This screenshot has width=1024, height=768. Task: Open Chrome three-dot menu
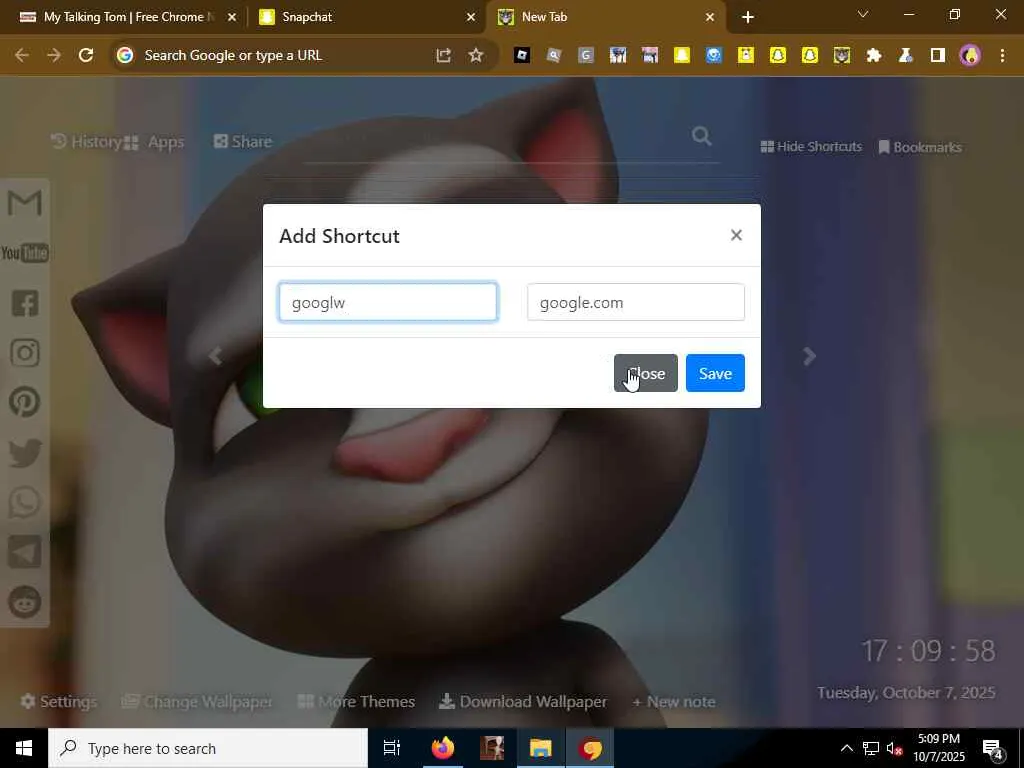click(x=1002, y=56)
